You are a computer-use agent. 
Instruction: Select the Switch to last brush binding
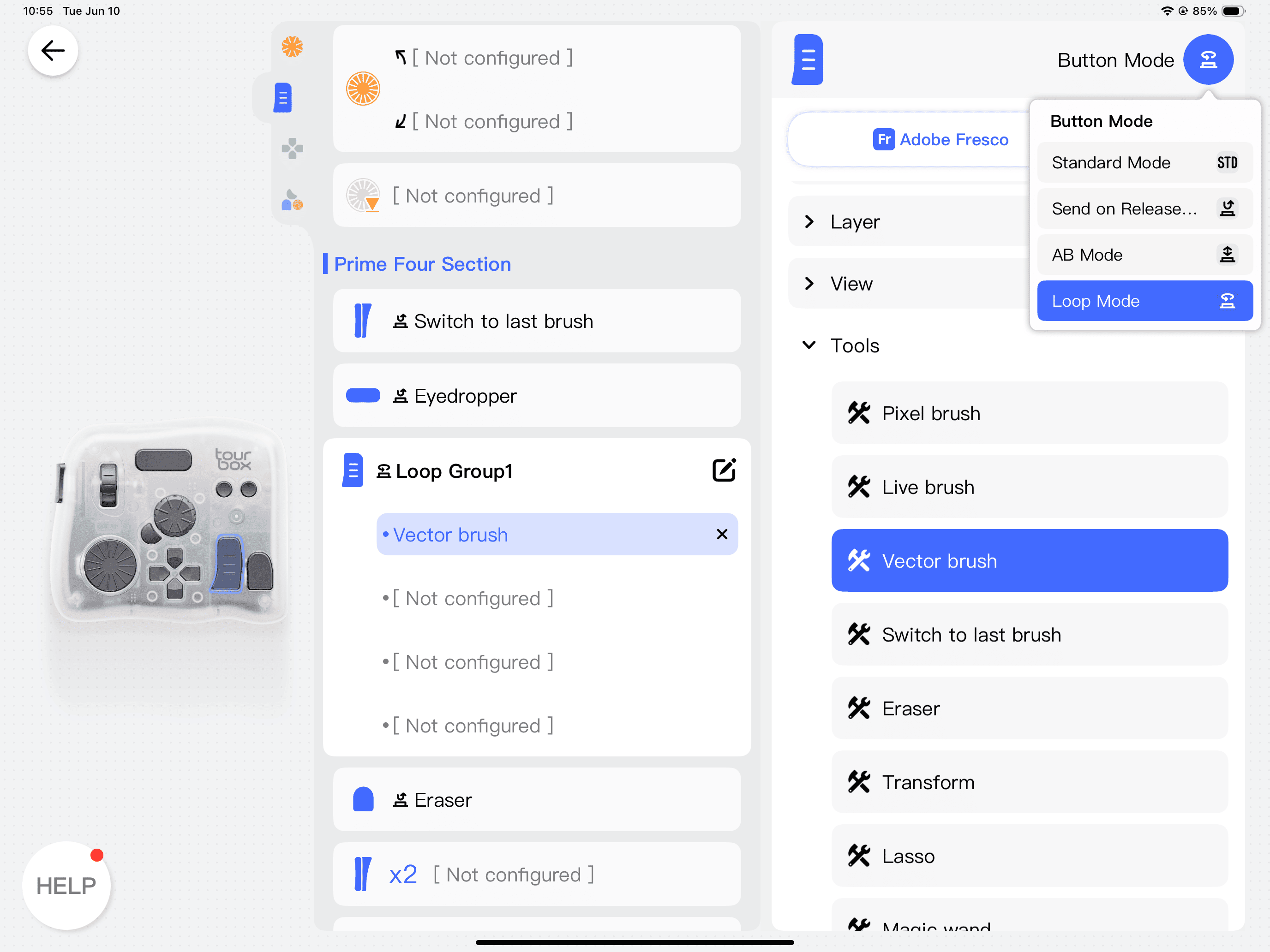537,321
